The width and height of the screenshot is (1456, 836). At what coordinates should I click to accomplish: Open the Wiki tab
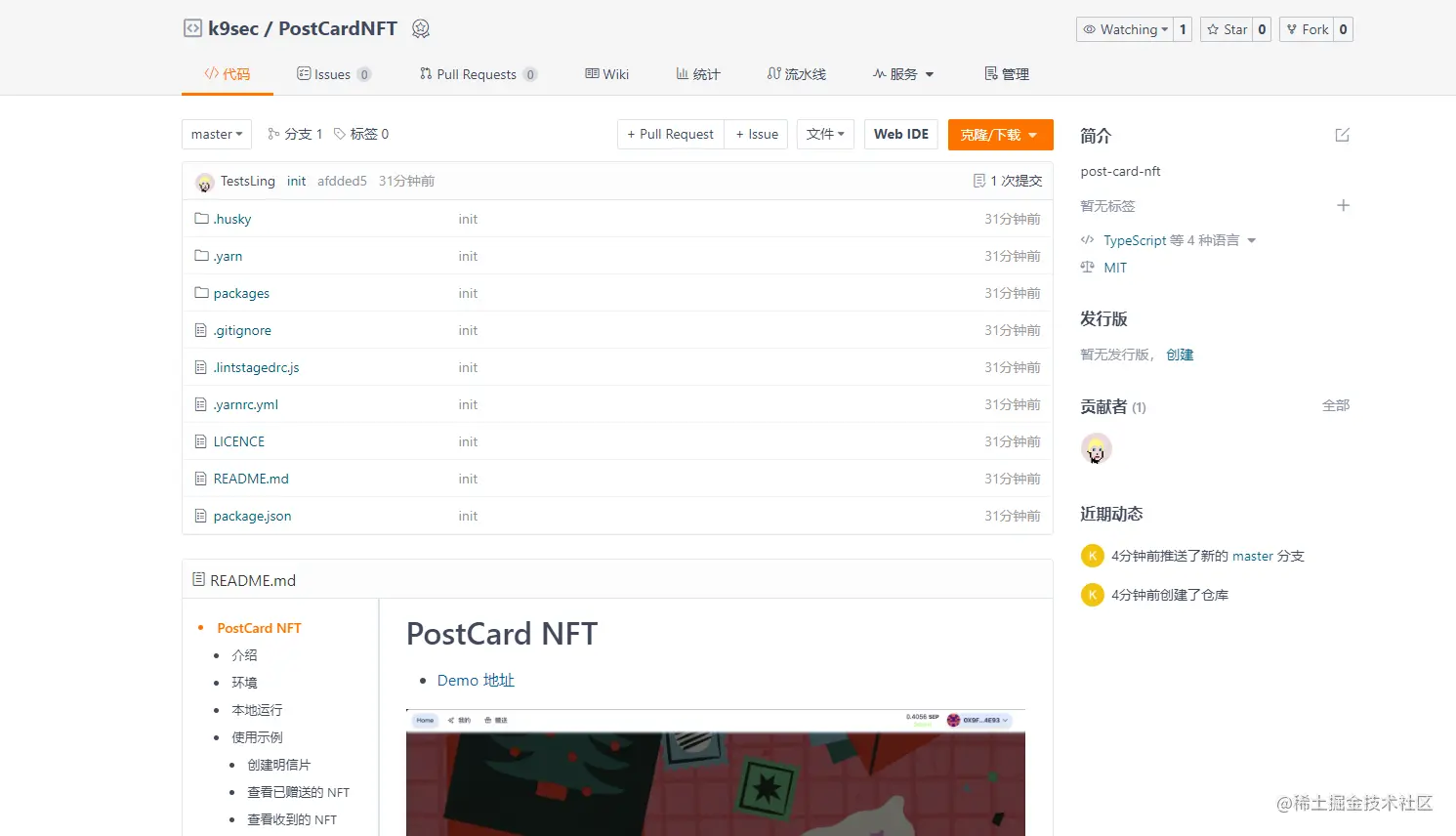point(606,73)
